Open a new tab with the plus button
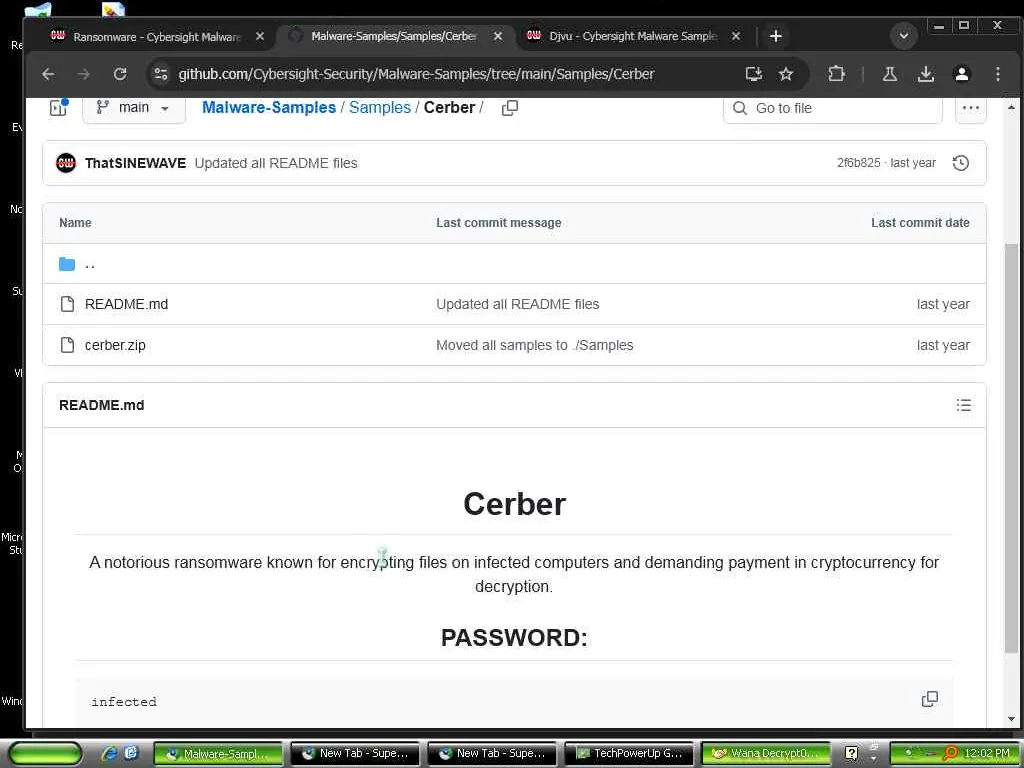The height and width of the screenshot is (768, 1024). click(x=775, y=36)
